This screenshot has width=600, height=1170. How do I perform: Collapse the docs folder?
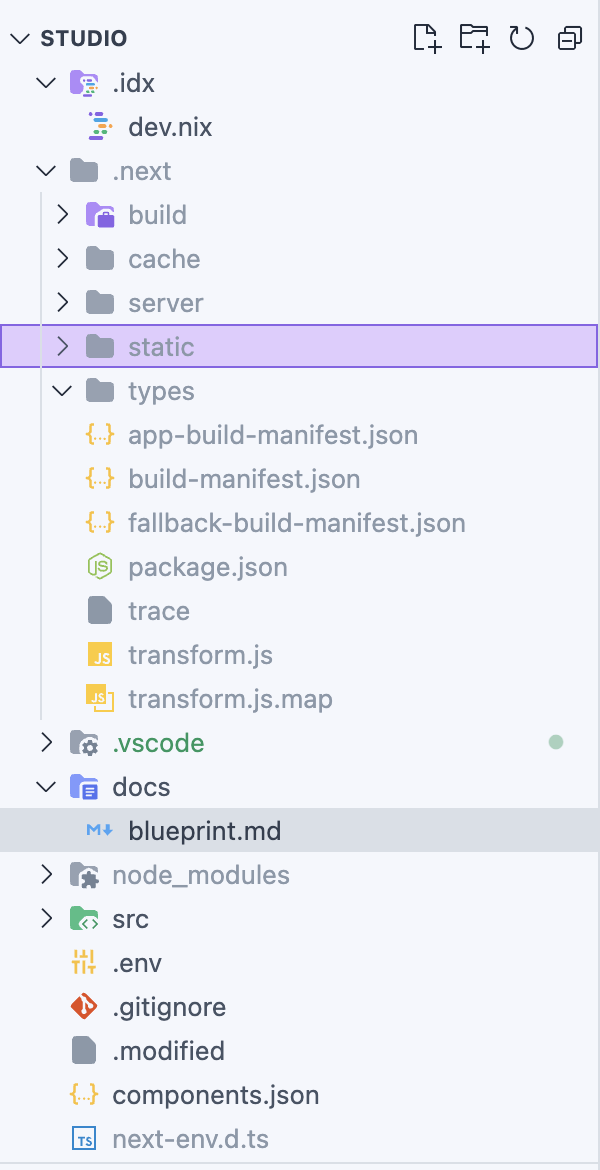46,787
